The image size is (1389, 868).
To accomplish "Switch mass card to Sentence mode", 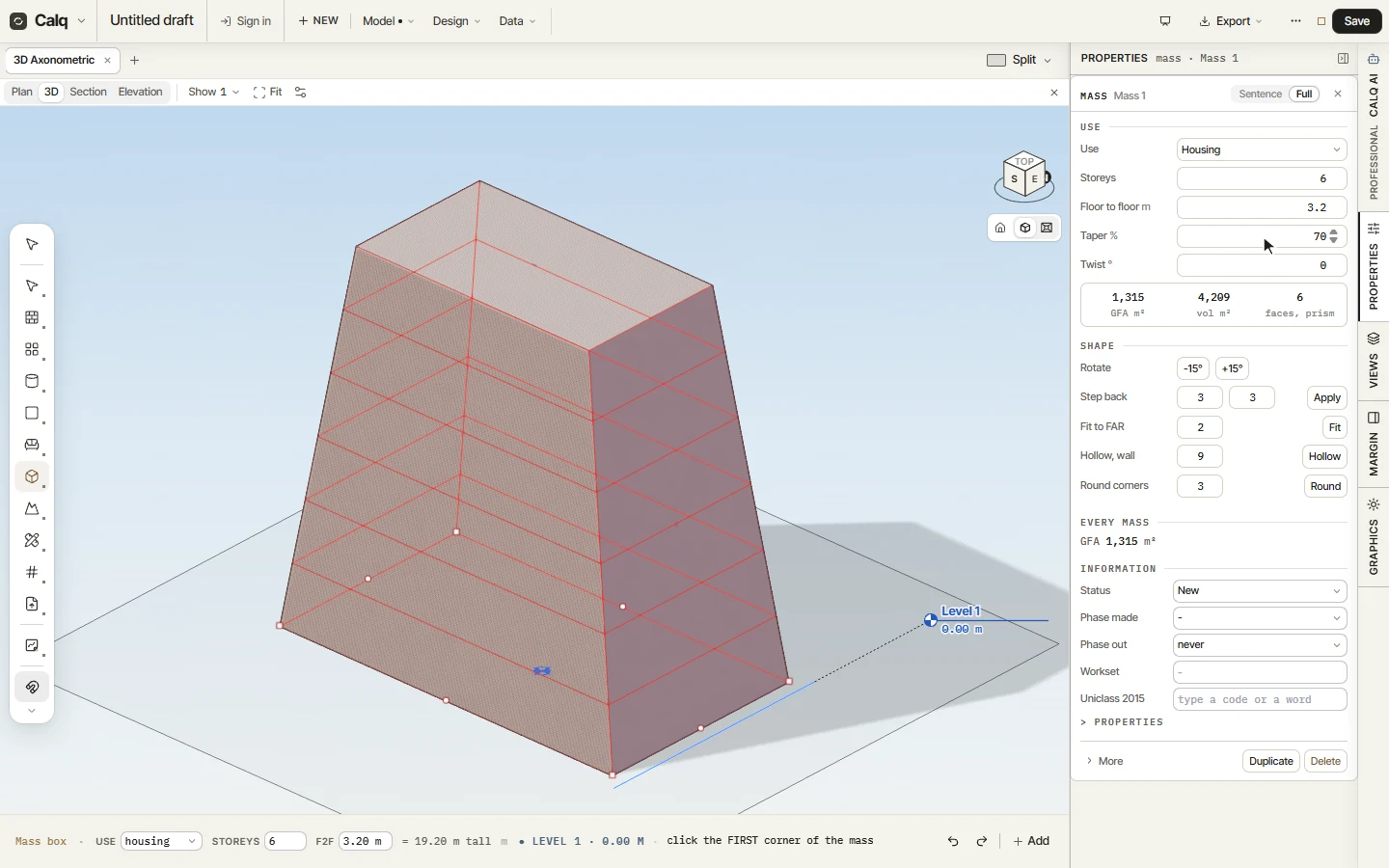I will pos(1261,95).
